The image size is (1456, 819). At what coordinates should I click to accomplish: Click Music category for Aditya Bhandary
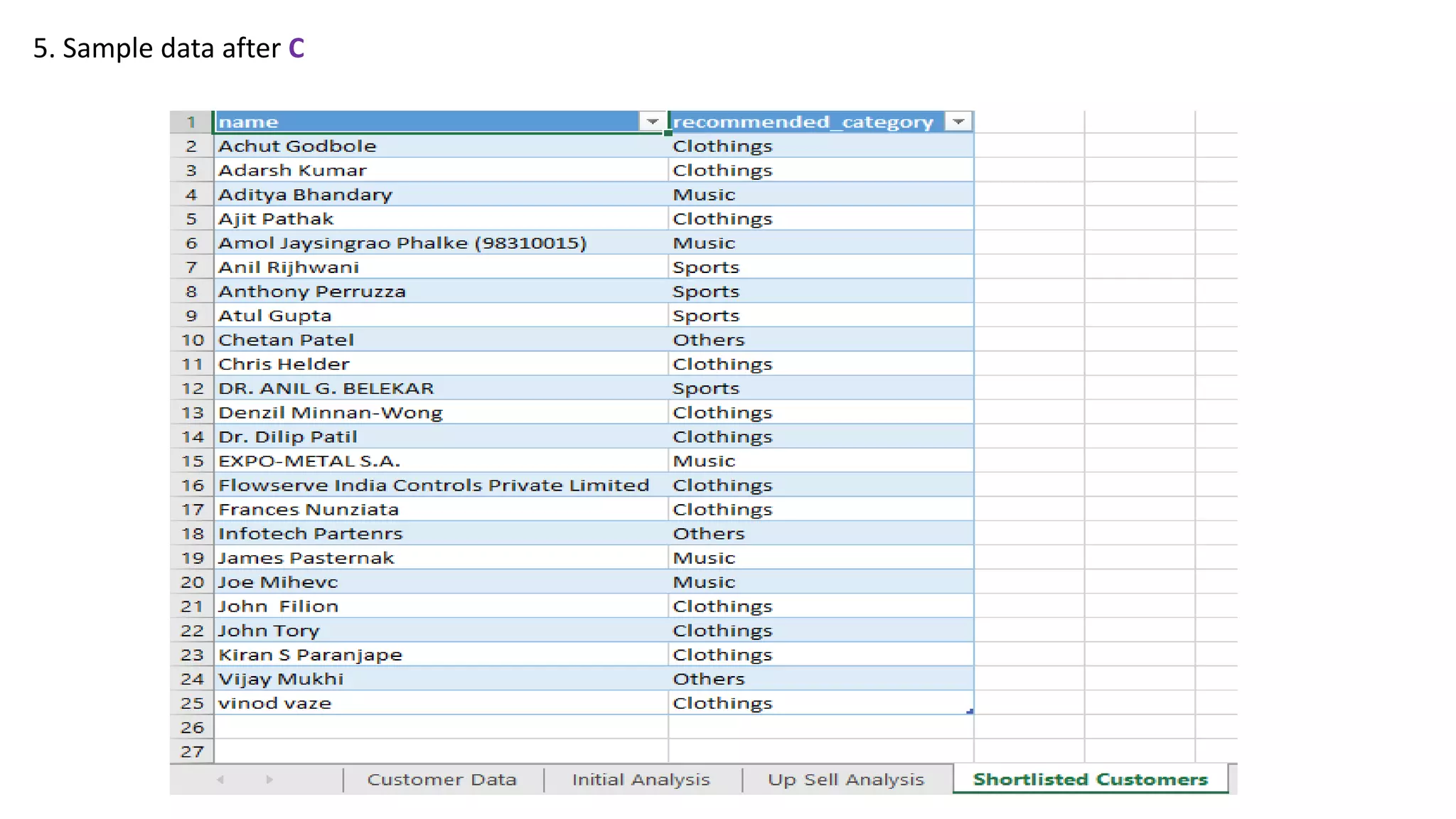click(x=820, y=195)
